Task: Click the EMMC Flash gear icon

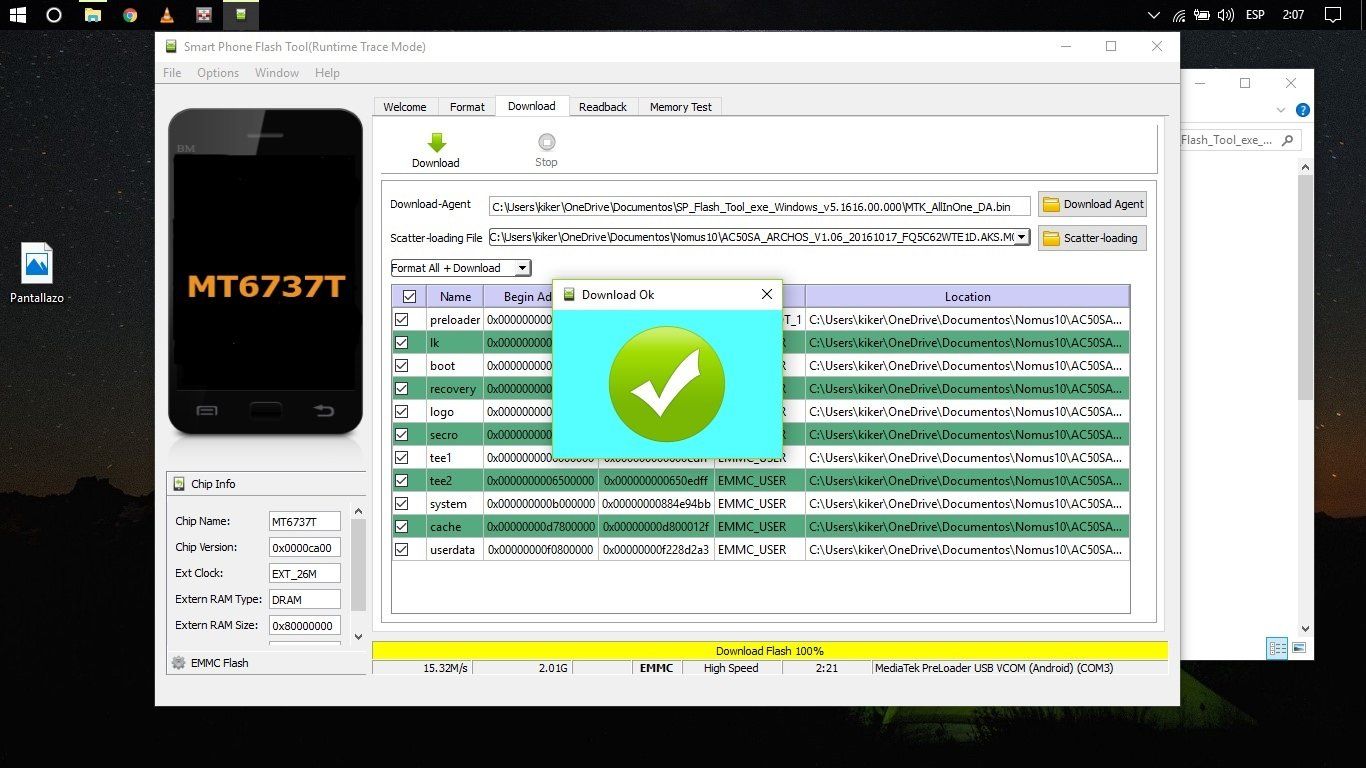Action: [179, 663]
